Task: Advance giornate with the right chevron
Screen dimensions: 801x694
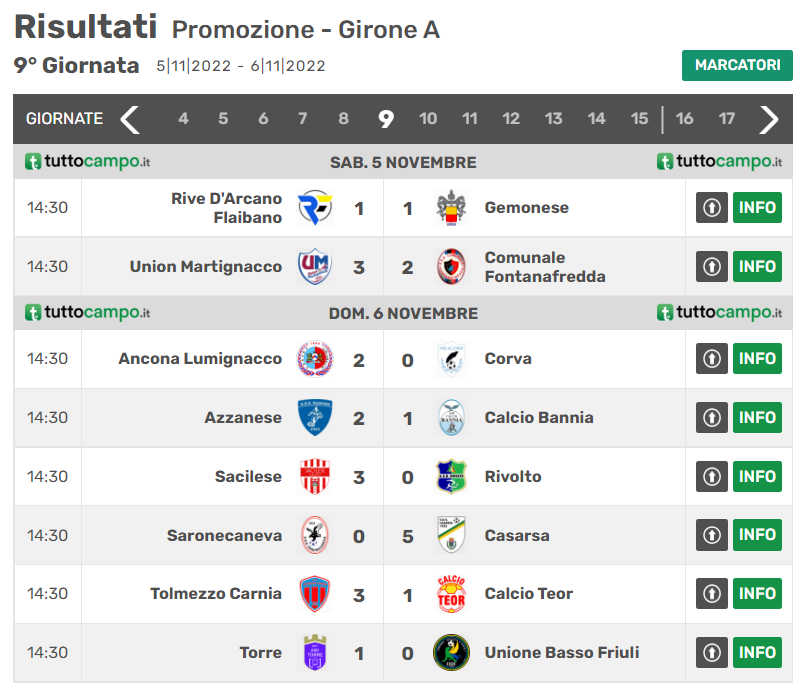Action: 768,119
